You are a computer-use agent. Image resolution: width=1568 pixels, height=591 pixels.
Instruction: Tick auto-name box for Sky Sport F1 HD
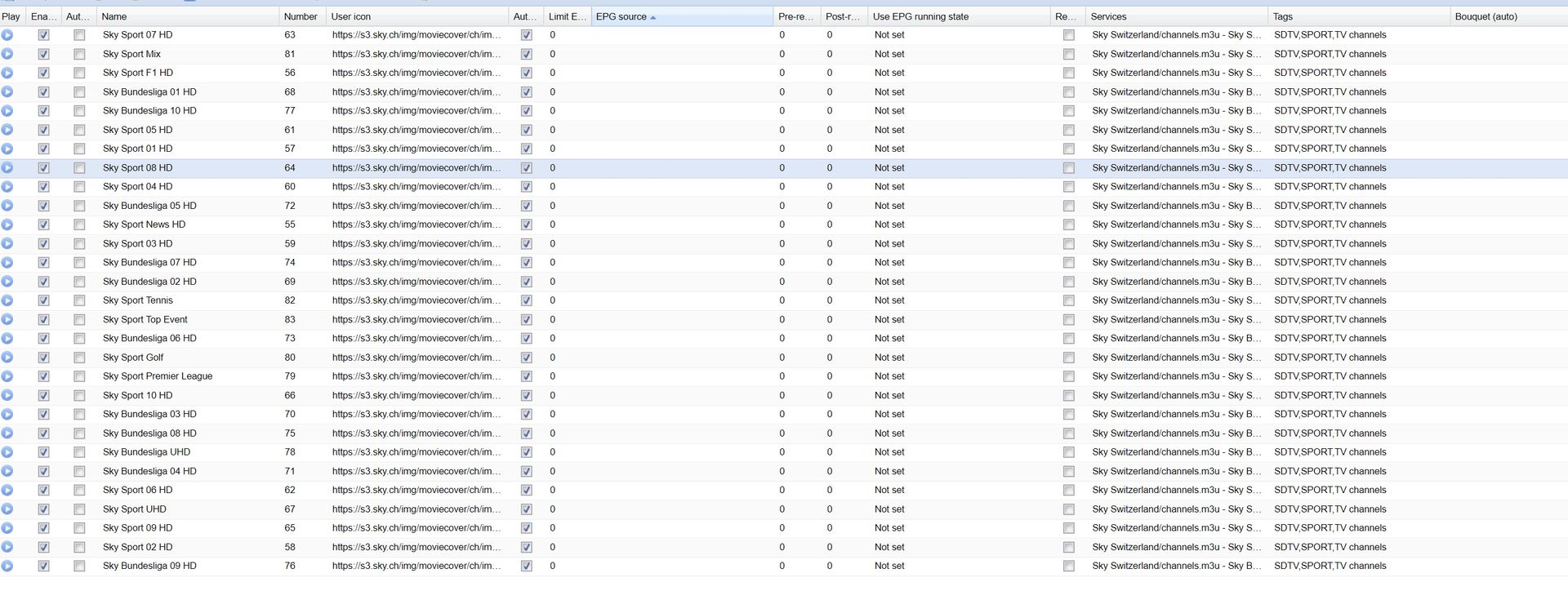(x=79, y=73)
